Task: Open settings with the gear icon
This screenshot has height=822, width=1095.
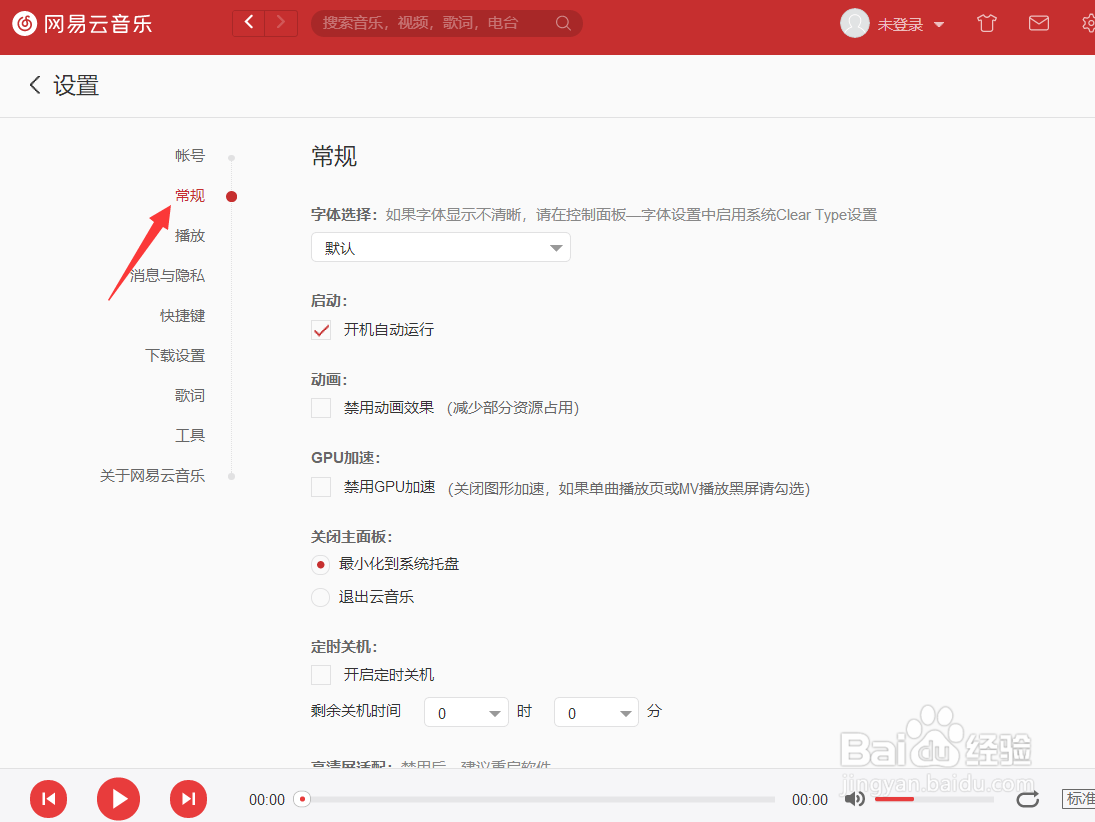Action: click(1087, 23)
